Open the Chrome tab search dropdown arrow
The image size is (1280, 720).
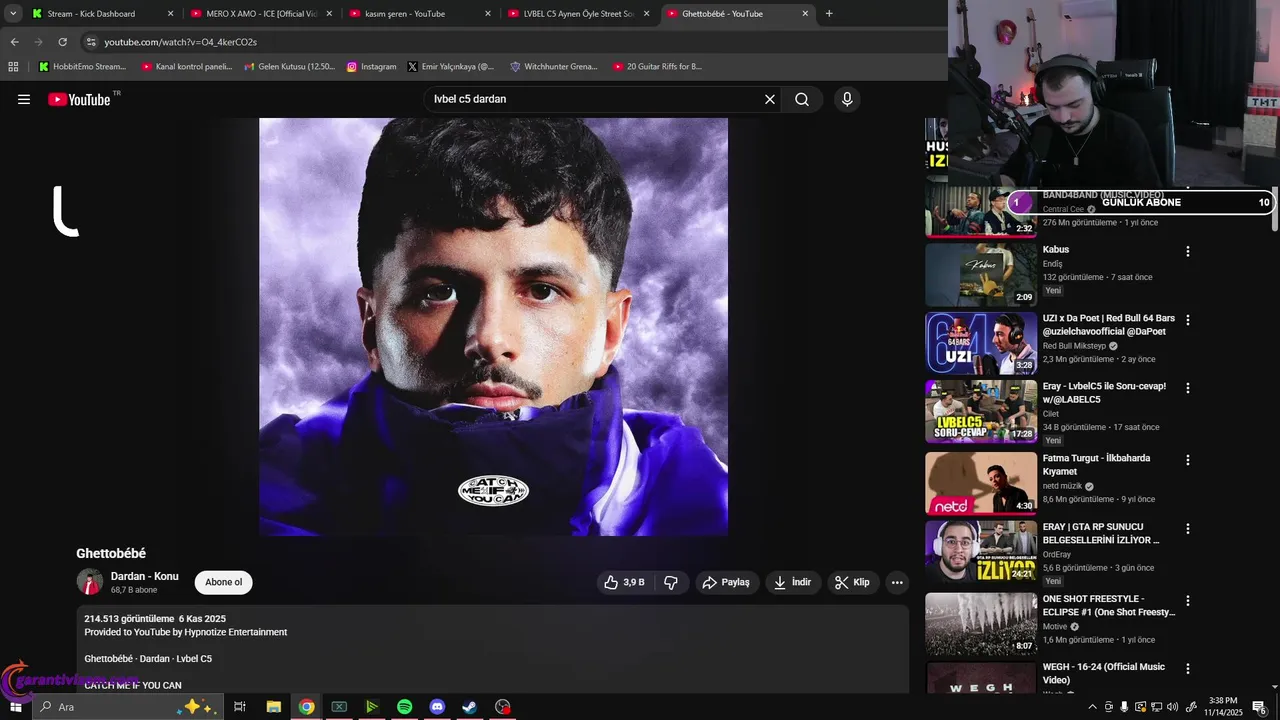tap(13, 14)
